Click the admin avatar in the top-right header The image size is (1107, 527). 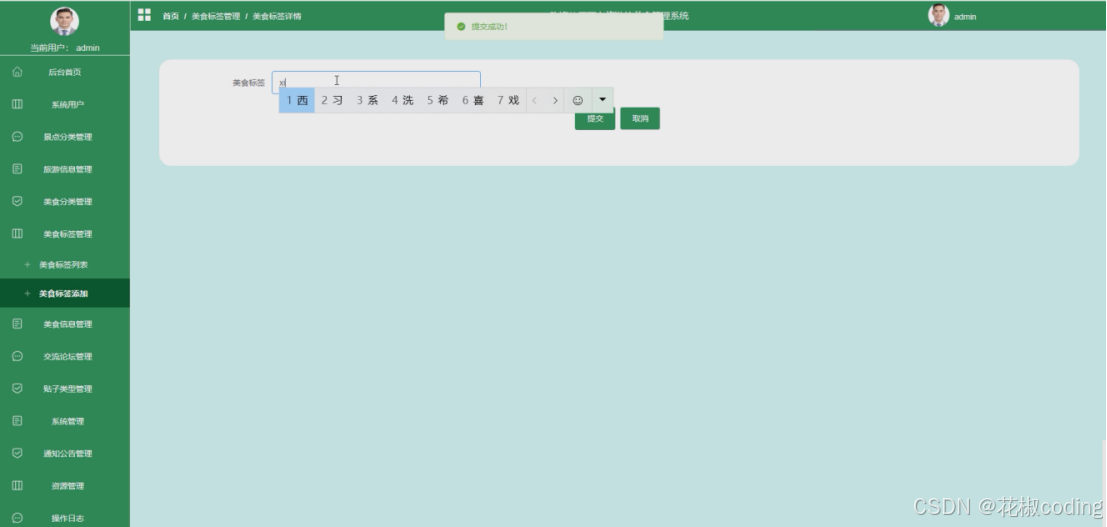pyautogui.click(x=938, y=15)
